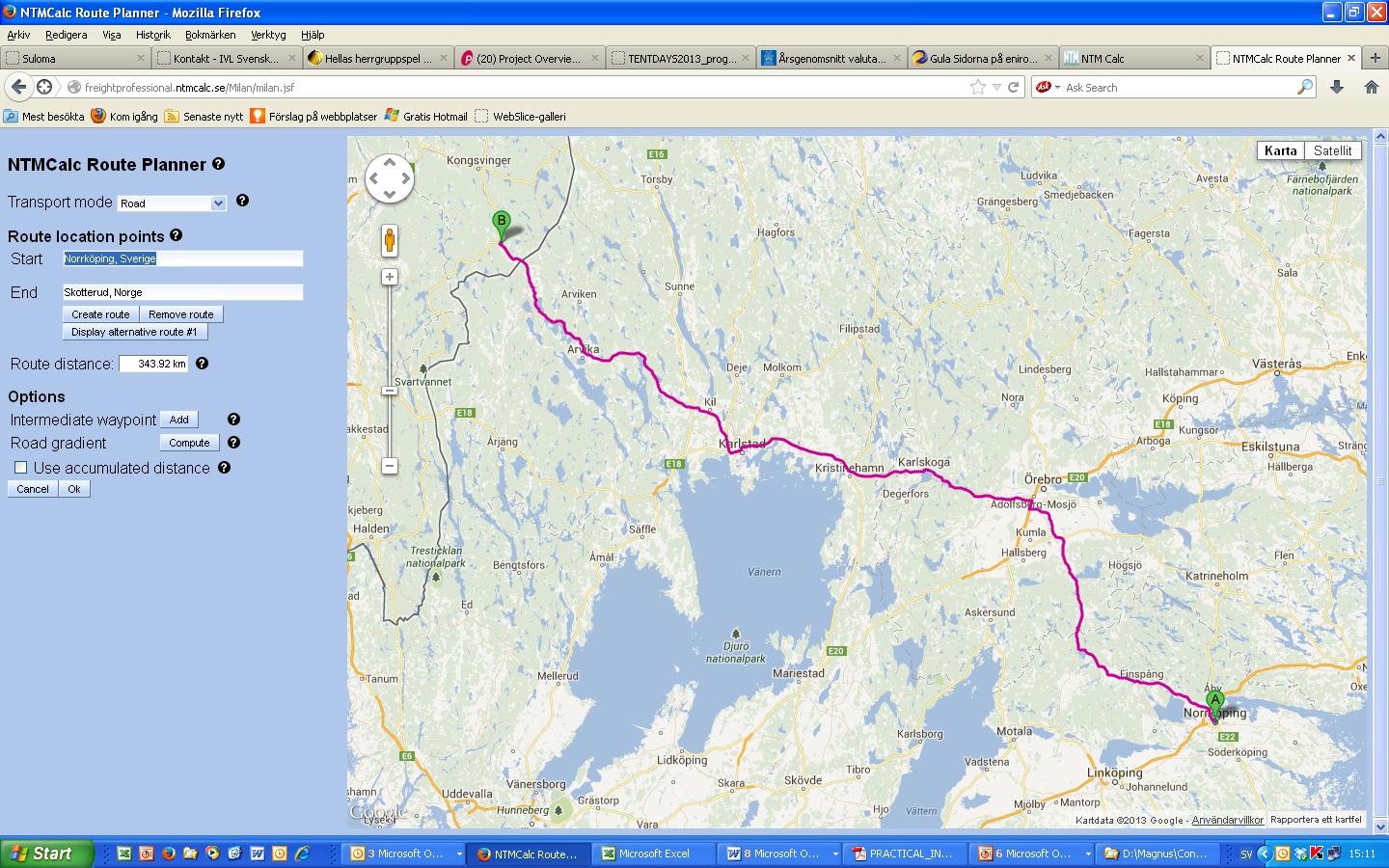Viewport: 1389px width, 868px height.
Task: Click the Start location input field
Action: click(183, 258)
